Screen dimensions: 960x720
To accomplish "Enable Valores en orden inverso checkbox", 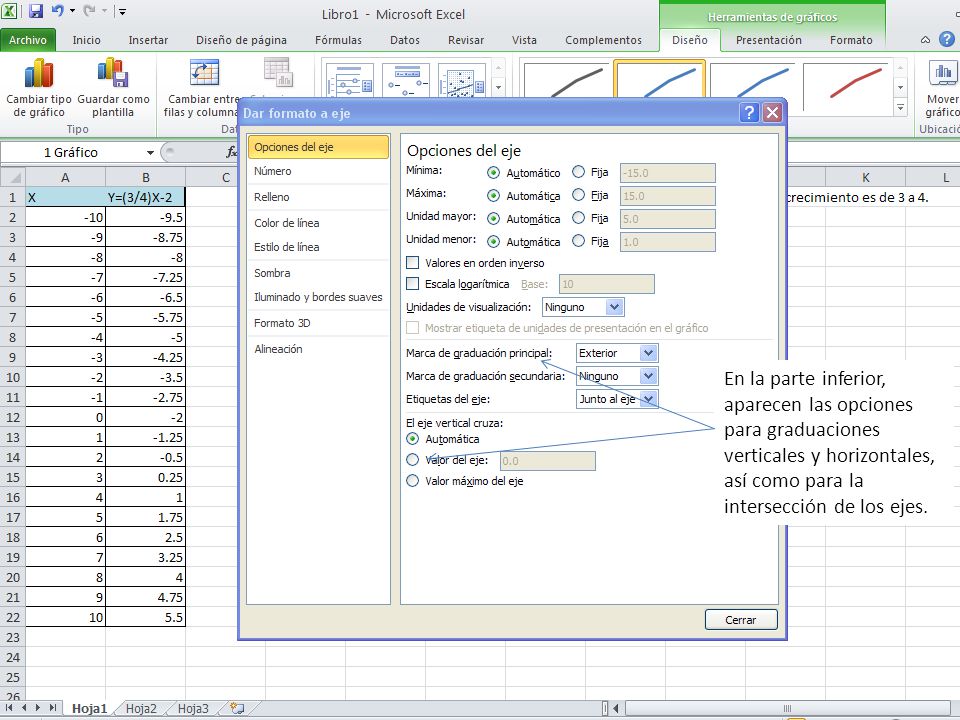I will point(413,263).
